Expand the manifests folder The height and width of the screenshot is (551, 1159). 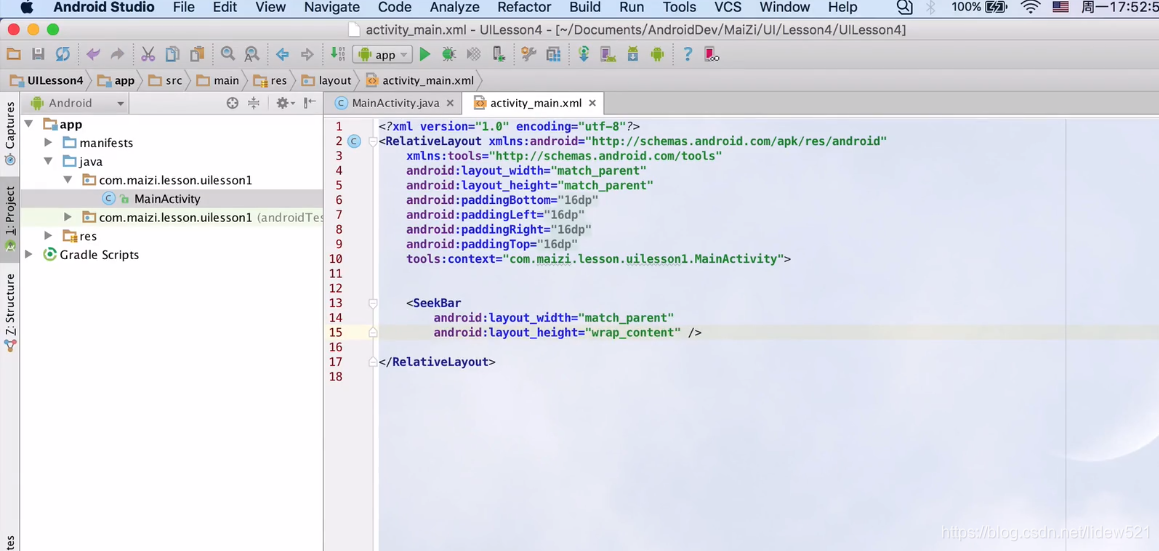48,143
